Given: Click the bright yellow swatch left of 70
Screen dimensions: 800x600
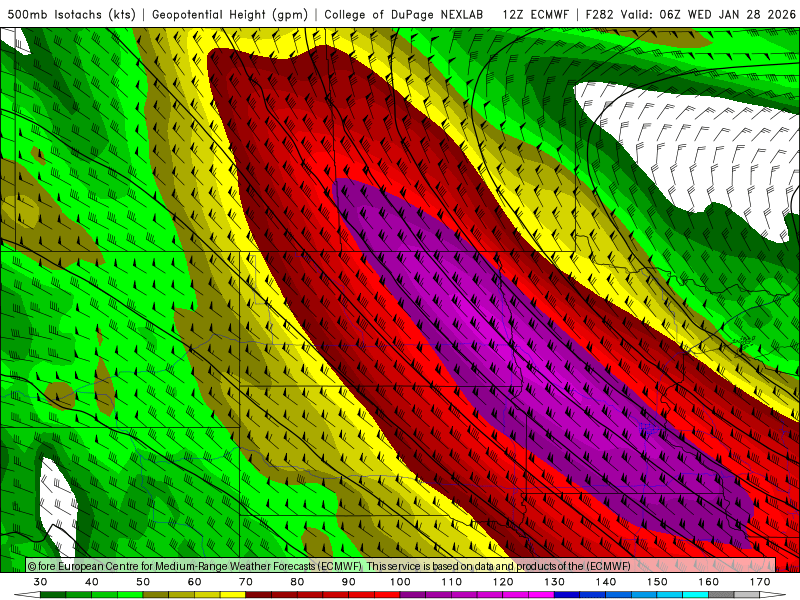Looking at the screenshot, I should tap(233, 595).
